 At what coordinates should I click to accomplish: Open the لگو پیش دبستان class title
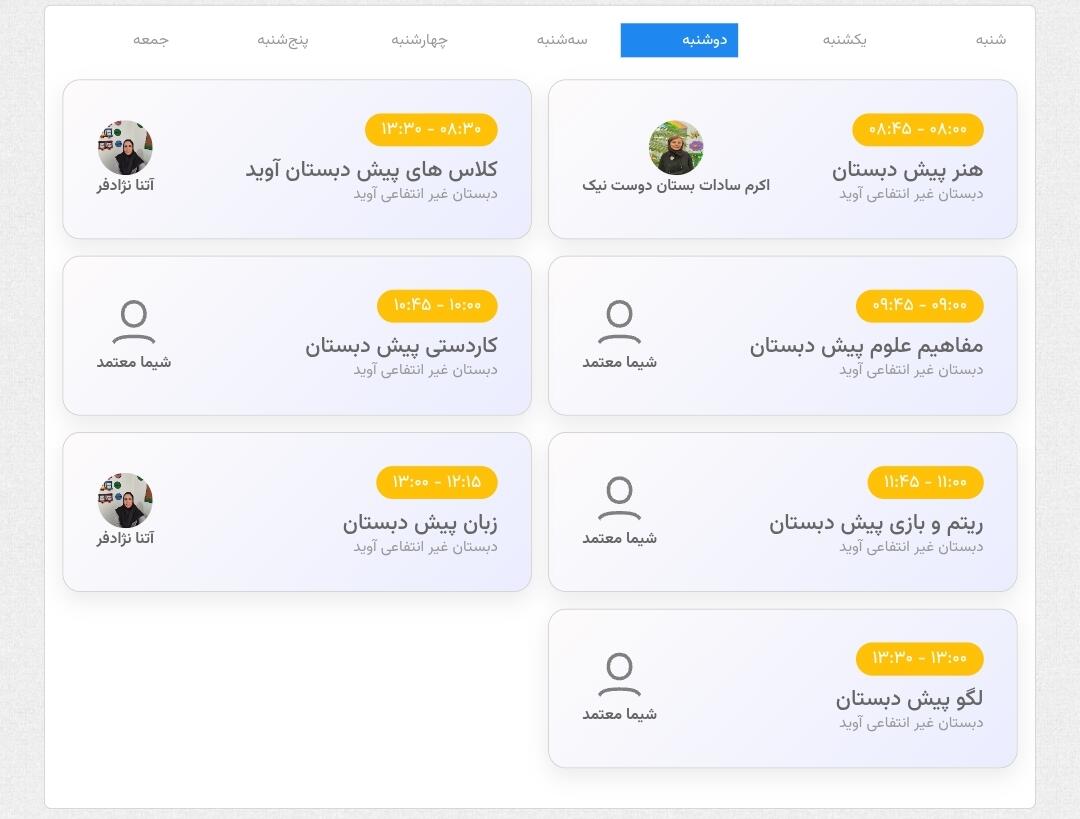click(x=909, y=698)
